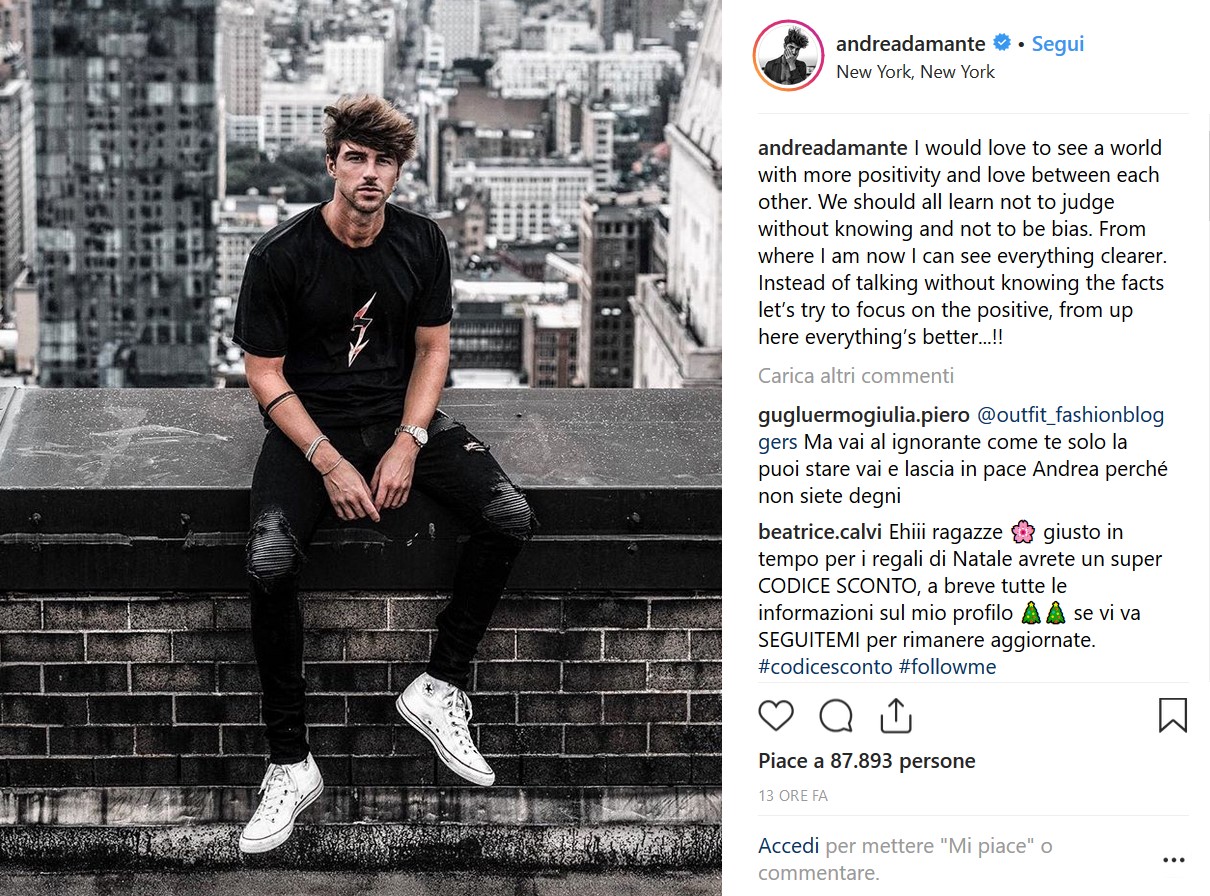The height and width of the screenshot is (896, 1210).
Task: Click the @outfit_fashionbloggers mention
Action: click(1070, 414)
